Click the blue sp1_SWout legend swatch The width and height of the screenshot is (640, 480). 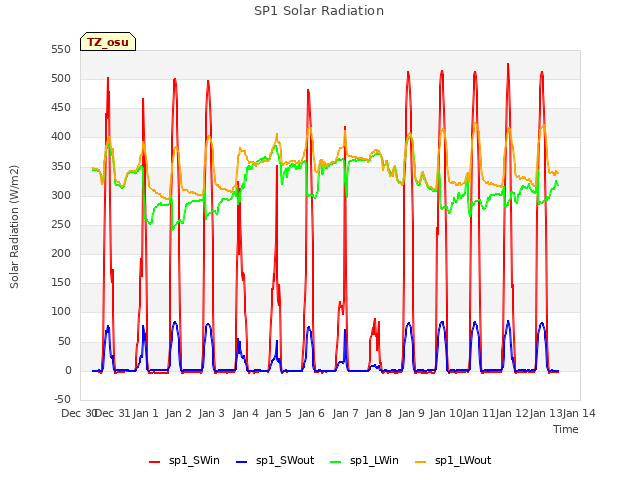[x=242, y=462]
